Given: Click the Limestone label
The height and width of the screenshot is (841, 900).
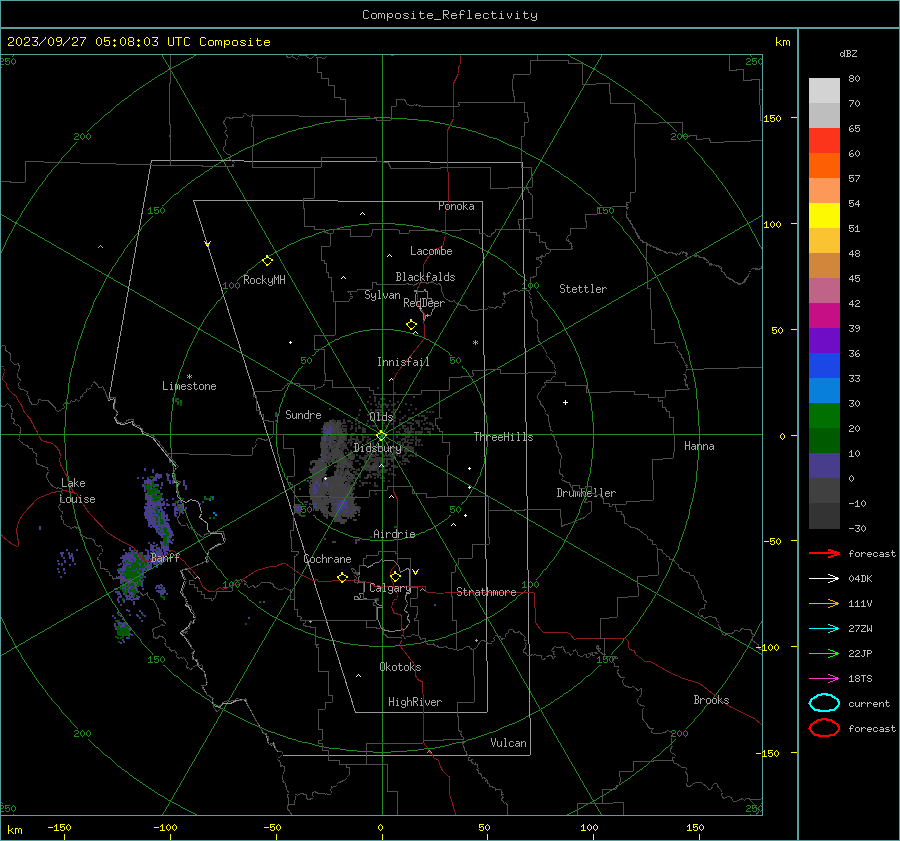Looking at the screenshot, I should pyautogui.click(x=189, y=386).
